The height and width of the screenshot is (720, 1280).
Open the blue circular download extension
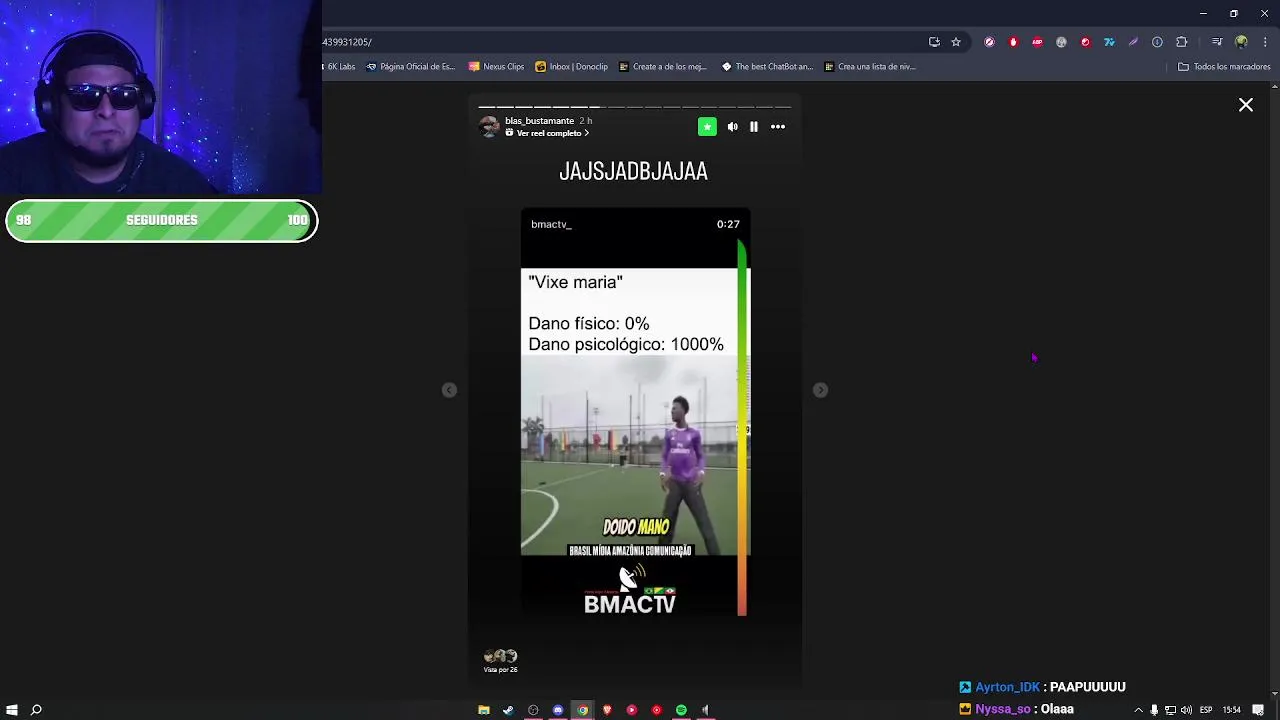(x=1157, y=42)
